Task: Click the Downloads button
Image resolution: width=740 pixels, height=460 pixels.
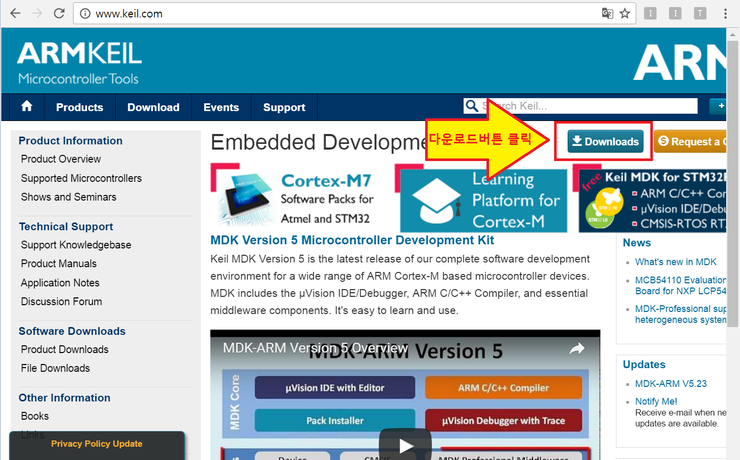Action: (605, 141)
